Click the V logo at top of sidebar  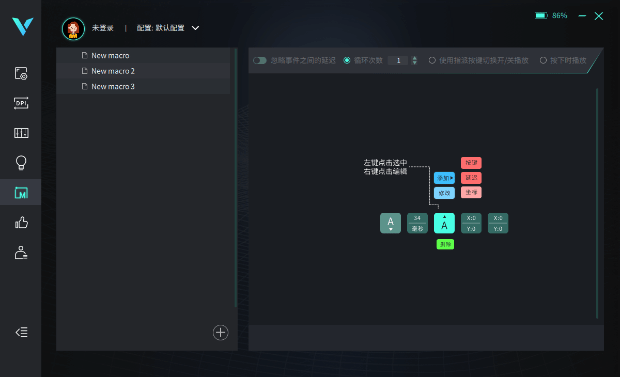(22, 26)
